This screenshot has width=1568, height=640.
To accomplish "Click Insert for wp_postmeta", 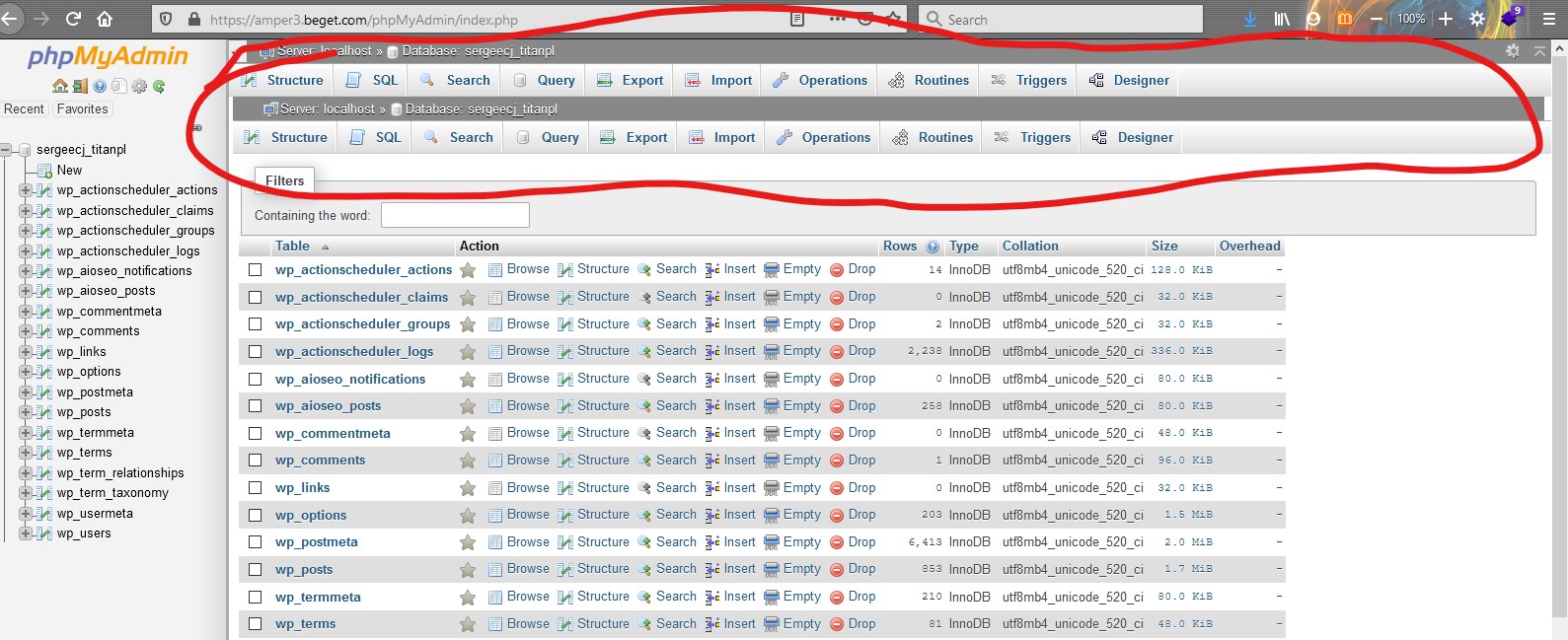I will [x=730, y=542].
